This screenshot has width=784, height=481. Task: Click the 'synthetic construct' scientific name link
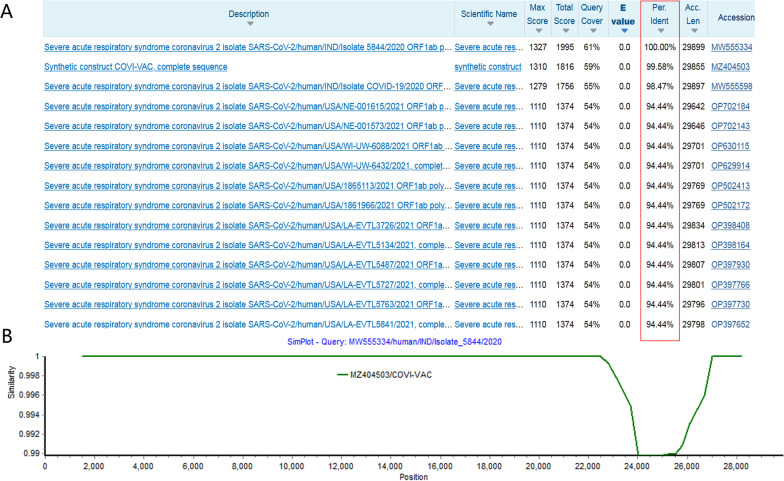tap(486, 67)
